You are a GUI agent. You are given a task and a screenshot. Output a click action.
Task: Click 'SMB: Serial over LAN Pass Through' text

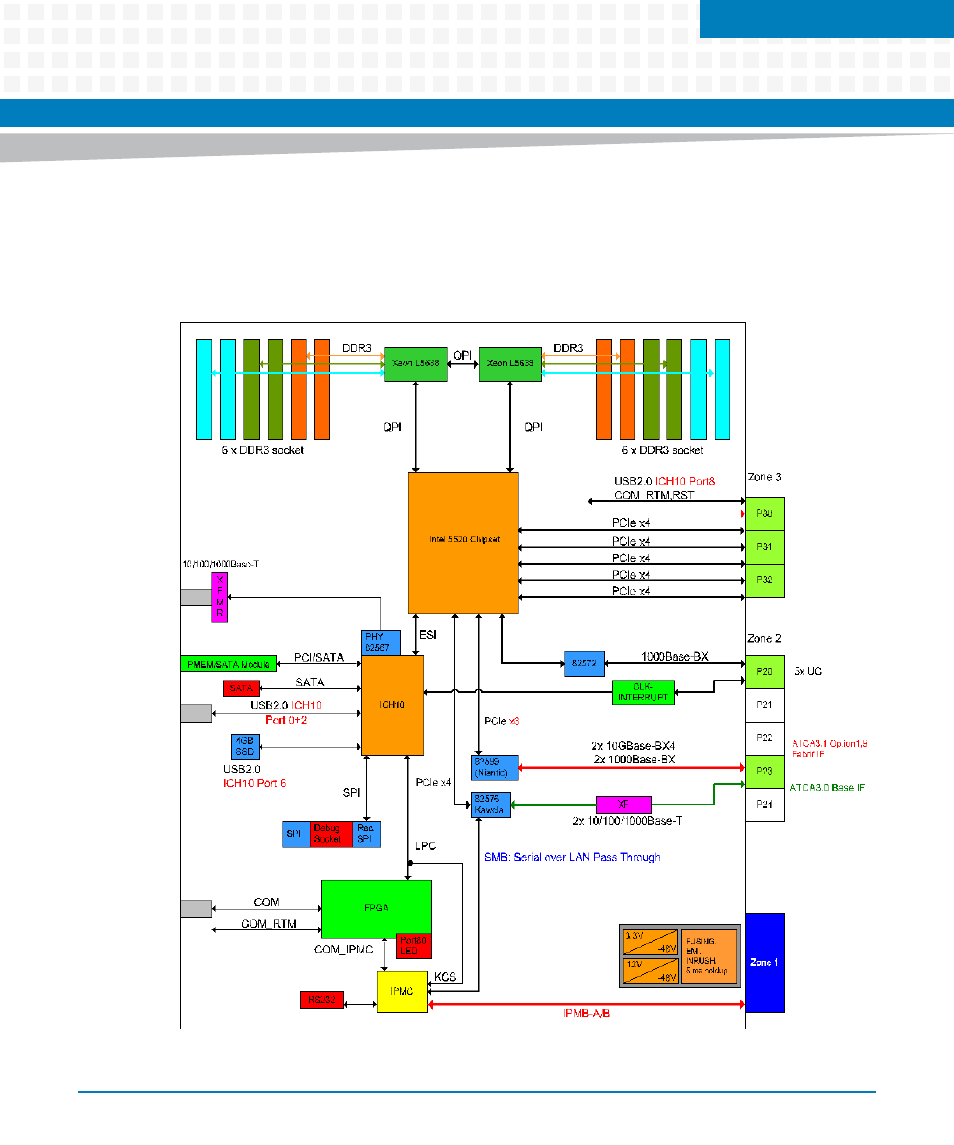(x=573, y=857)
